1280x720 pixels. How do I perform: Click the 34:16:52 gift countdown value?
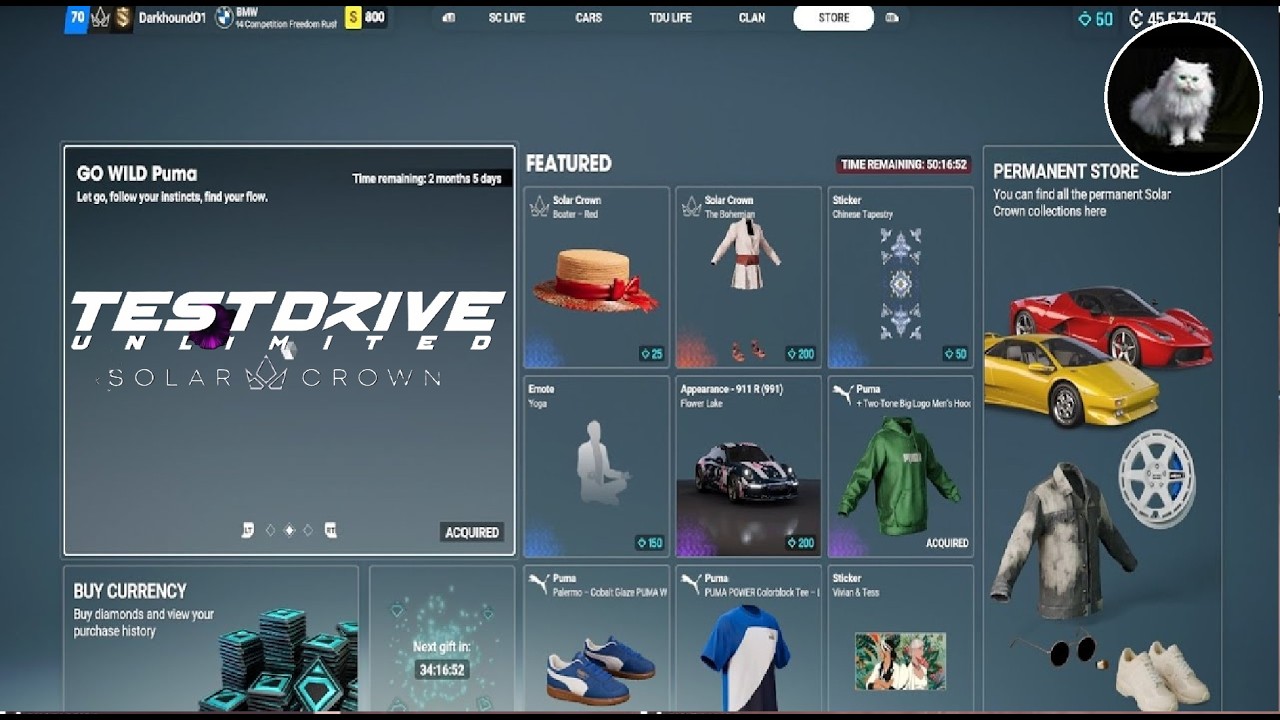click(441, 669)
